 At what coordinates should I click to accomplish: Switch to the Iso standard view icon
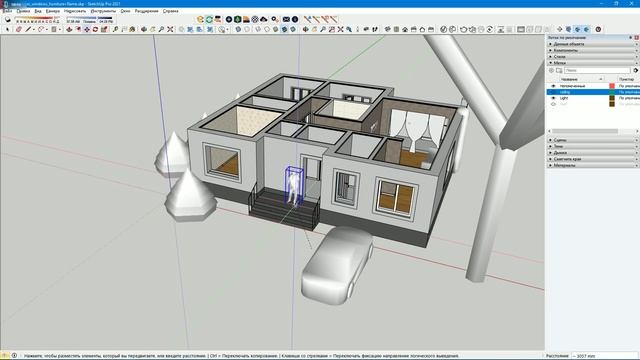[387, 29]
